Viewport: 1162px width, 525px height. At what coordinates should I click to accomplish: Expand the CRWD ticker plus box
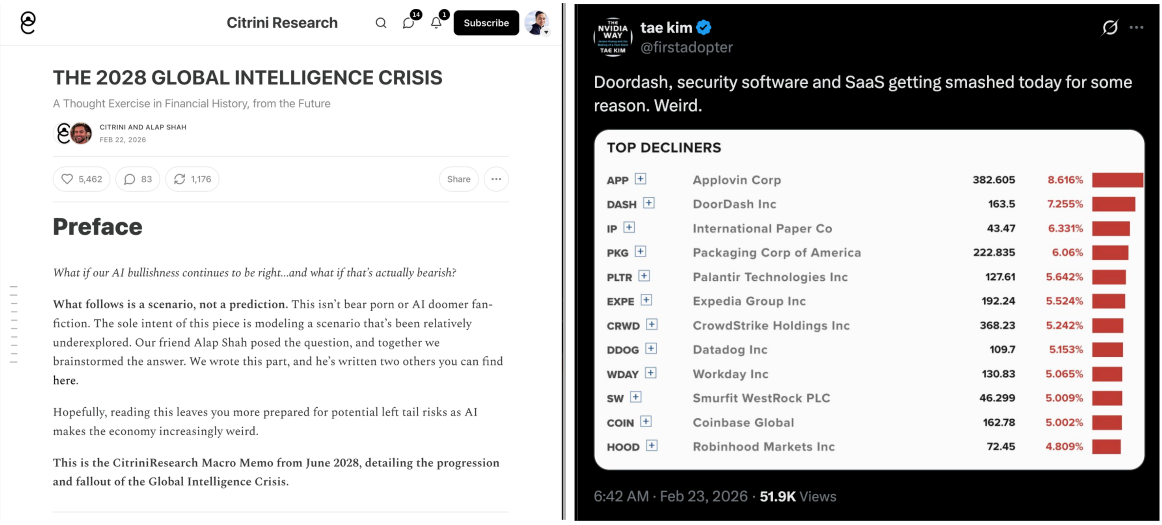click(x=652, y=325)
